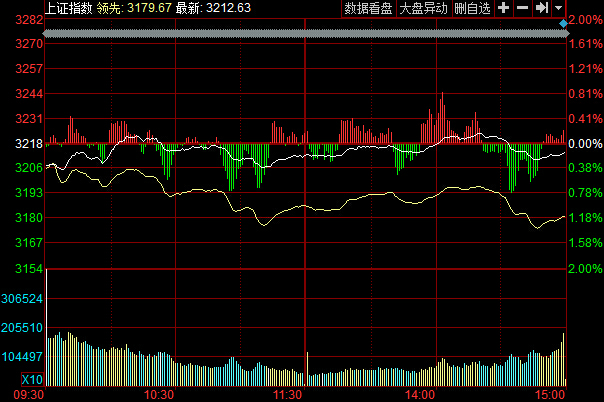Click the 3218 baseline price label
This screenshot has width=604, height=402.
coord(29,144)
